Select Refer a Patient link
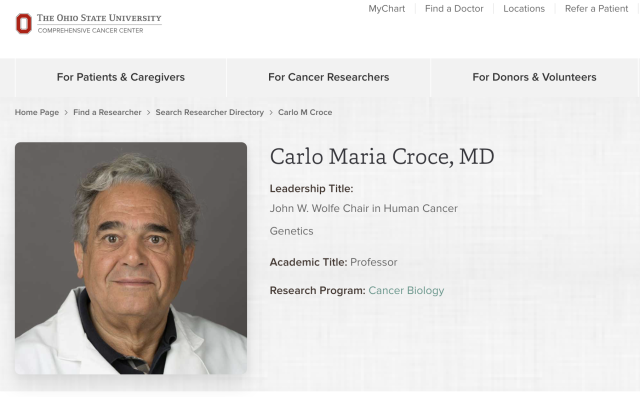The width and height of the screenshot is (640, 397). click(596, 9)
